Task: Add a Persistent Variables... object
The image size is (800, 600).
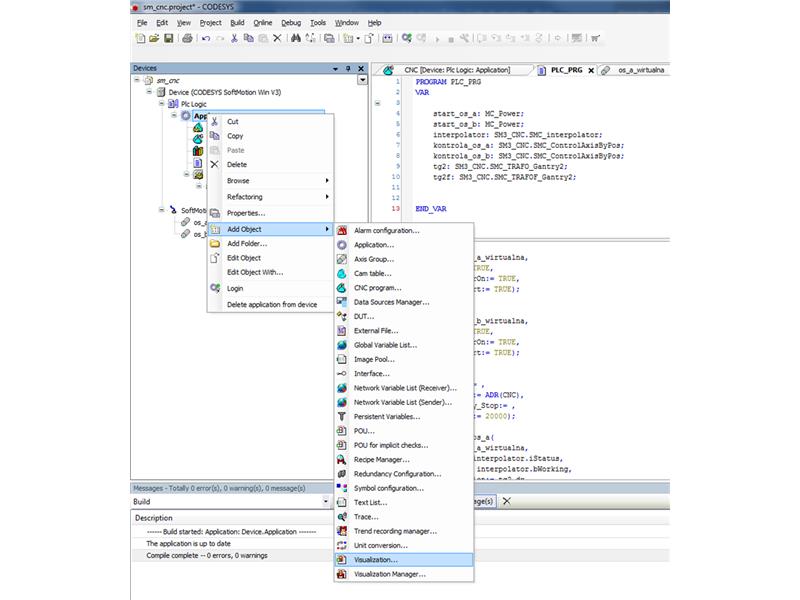Action: tap(404, 416)
